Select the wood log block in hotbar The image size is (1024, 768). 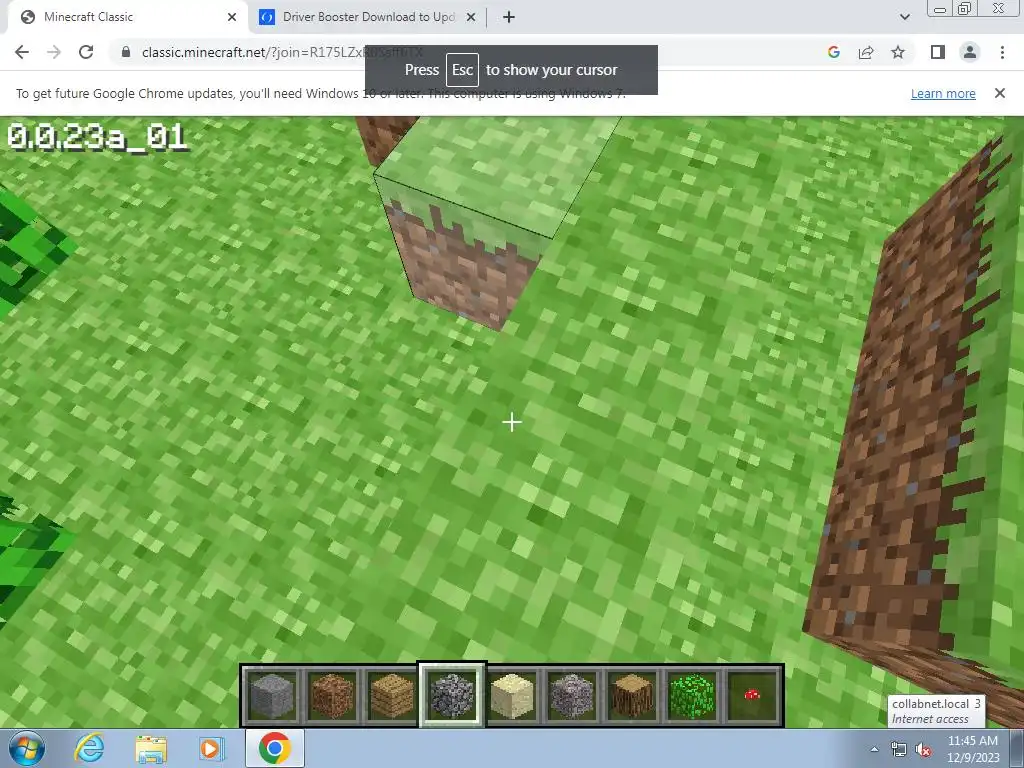pyautogui.click(x=632, y=696)
